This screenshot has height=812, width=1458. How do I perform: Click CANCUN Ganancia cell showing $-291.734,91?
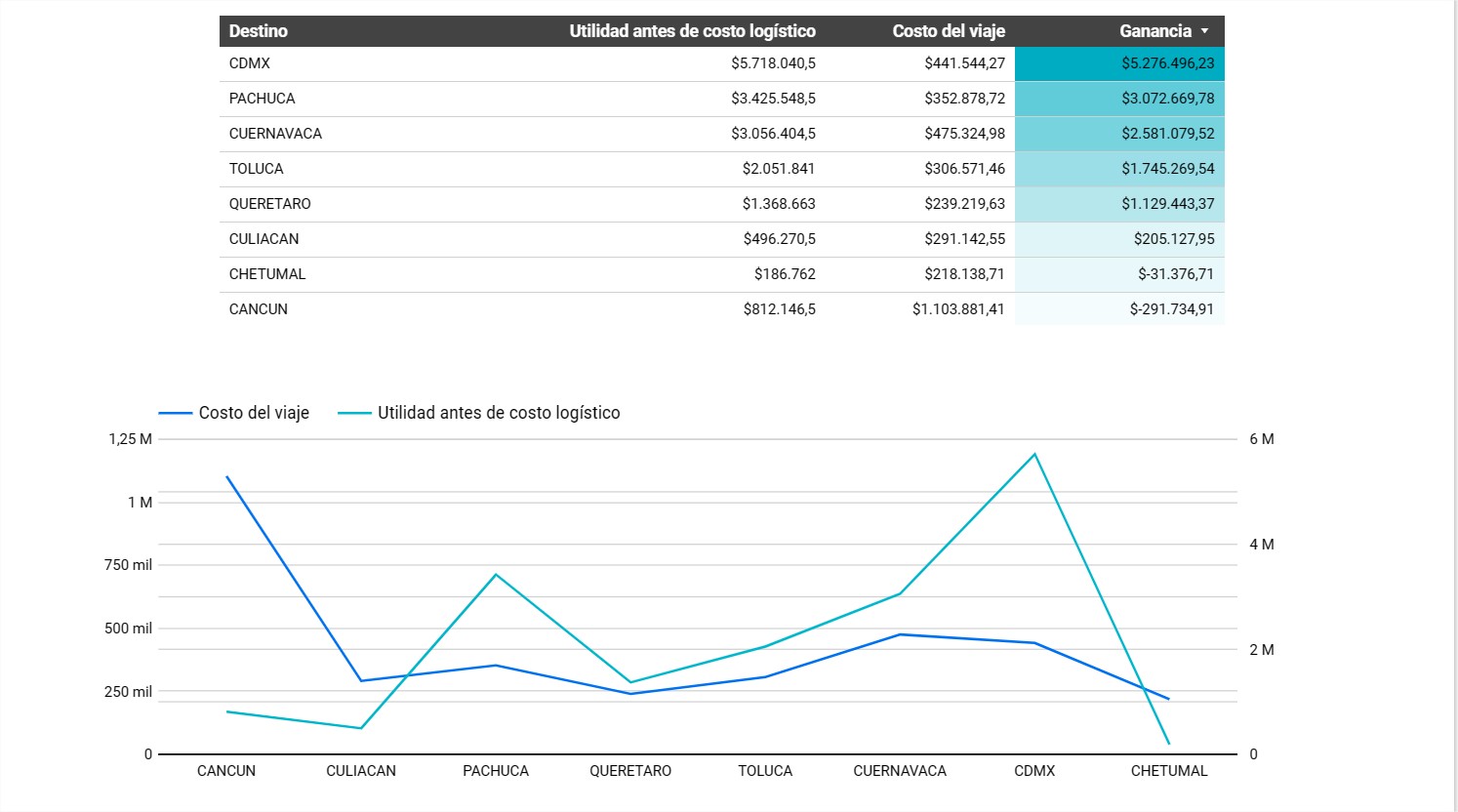1171,309
